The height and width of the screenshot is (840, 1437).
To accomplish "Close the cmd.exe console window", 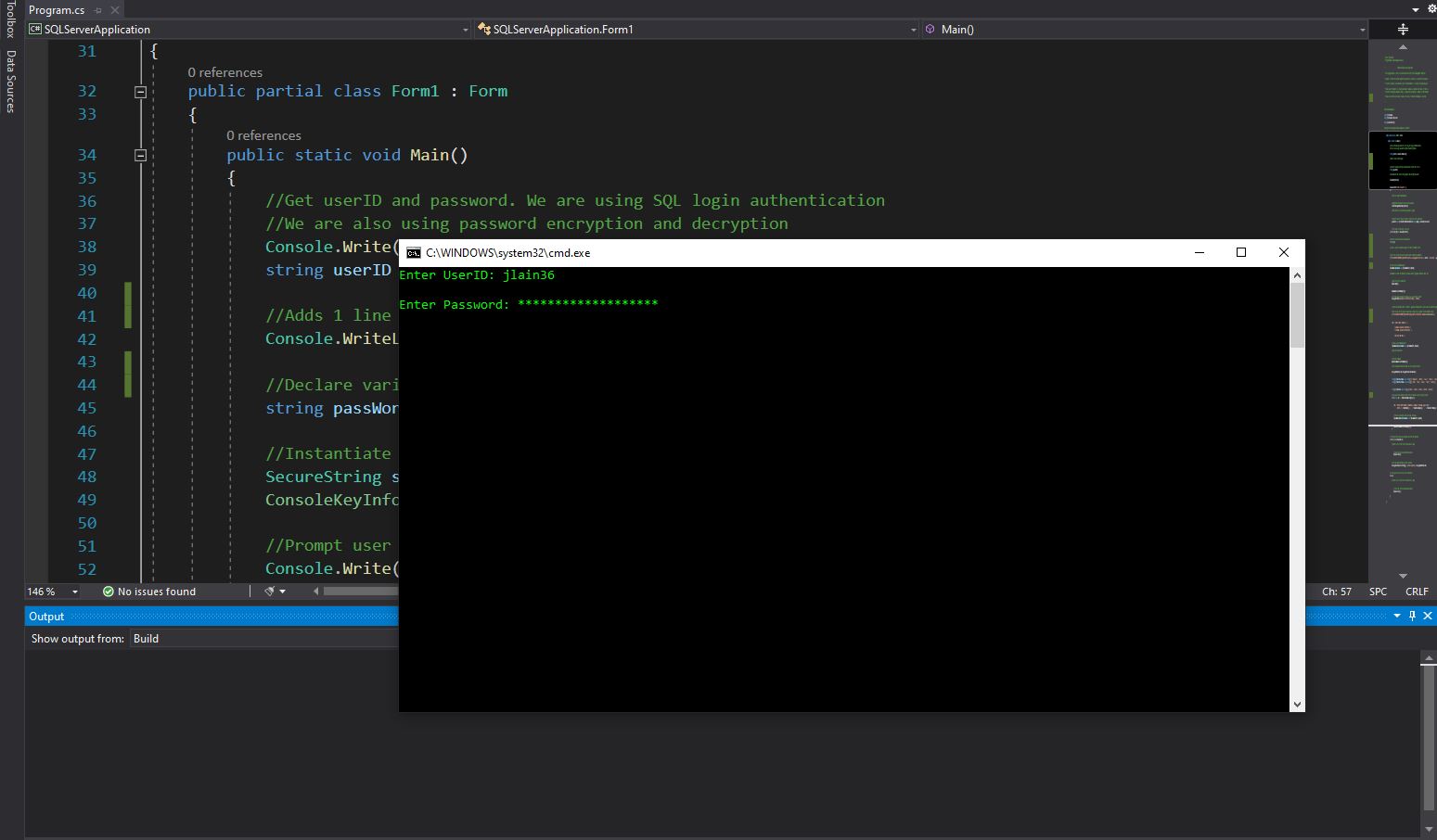I will [1284, 253].
